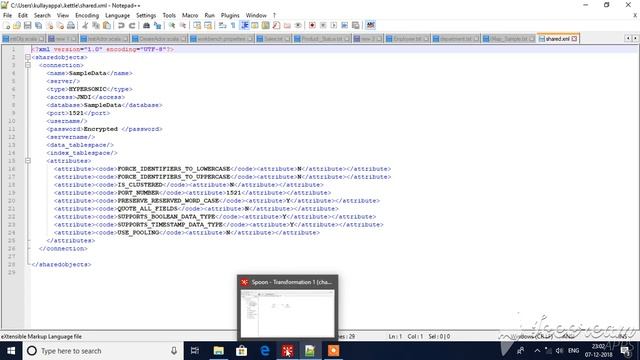The image size is (640, 360).
Task: Open the Language menu
Action: (x=117, y=15)
